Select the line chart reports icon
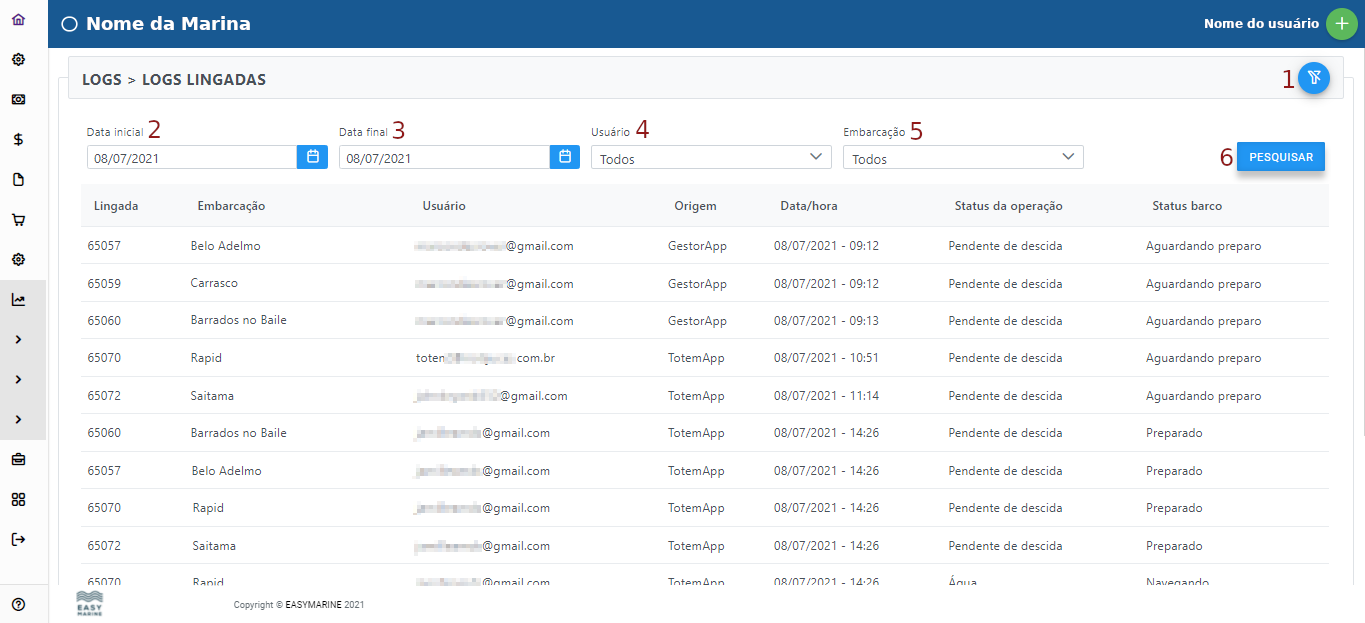 18,300
